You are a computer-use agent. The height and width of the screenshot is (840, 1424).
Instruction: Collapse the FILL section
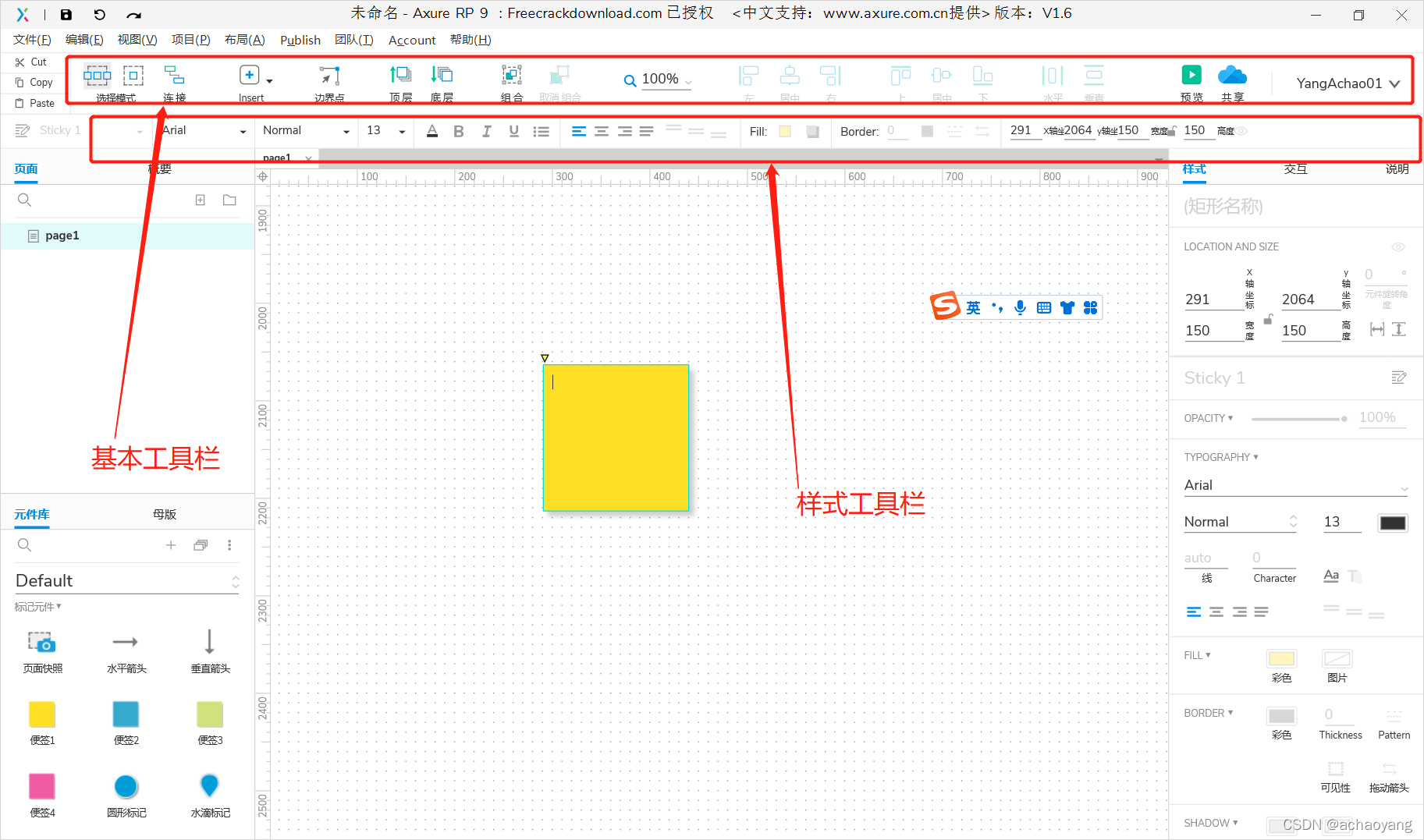1197,655
